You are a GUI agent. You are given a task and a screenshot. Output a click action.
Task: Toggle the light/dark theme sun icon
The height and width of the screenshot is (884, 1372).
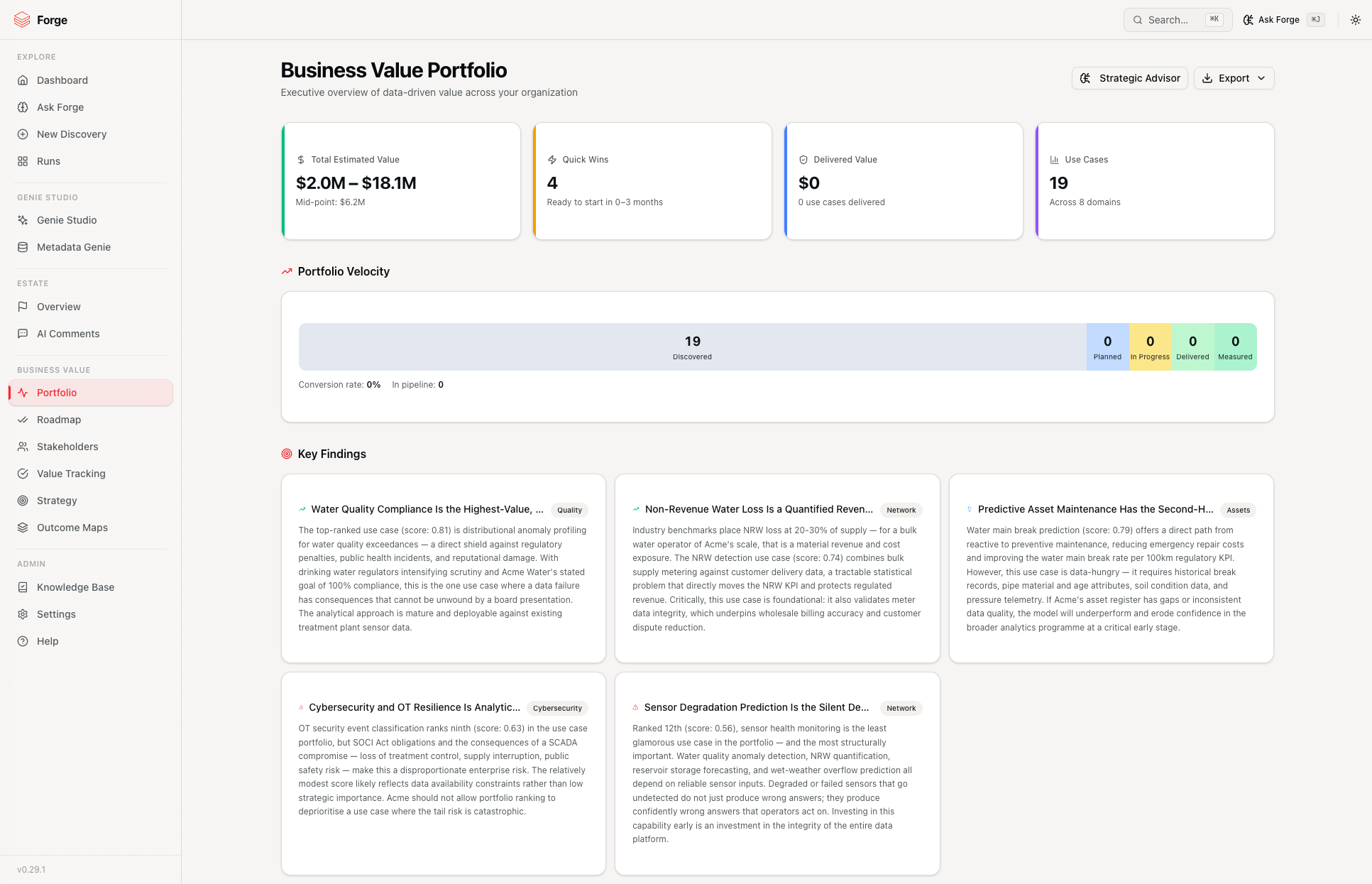(1355, 20)
